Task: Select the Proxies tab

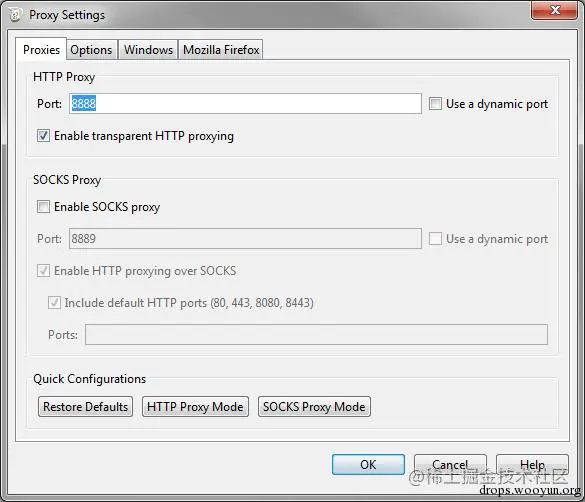Action: coord(41,49)
